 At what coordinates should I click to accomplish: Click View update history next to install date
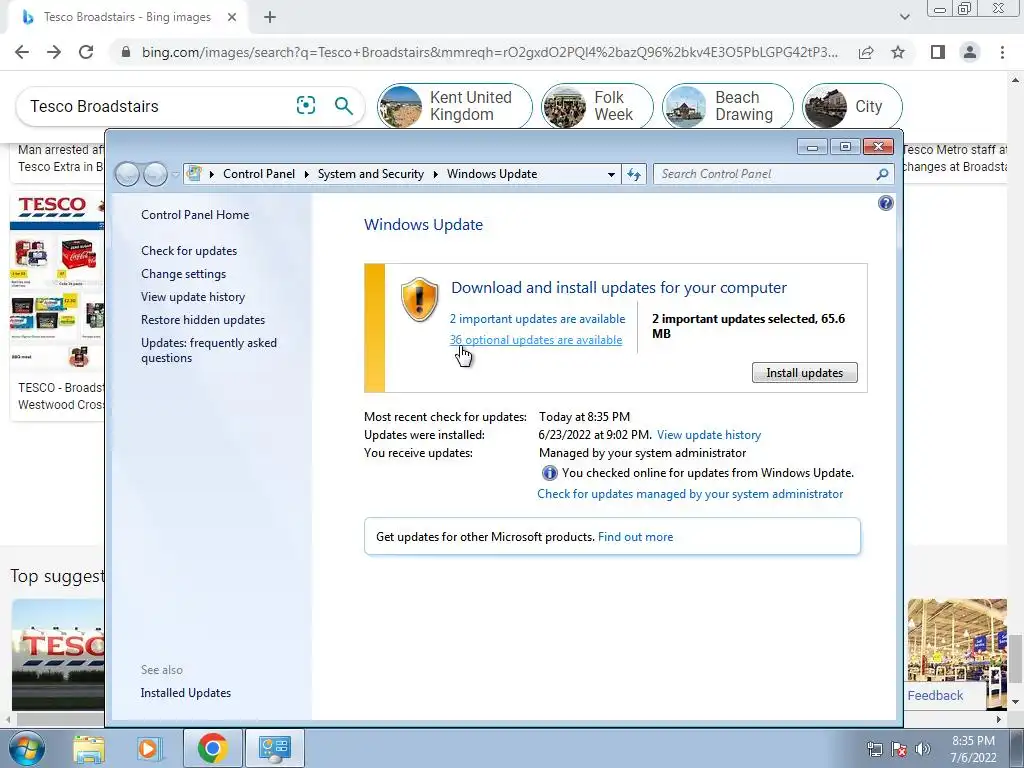click(x=709, y=435)
